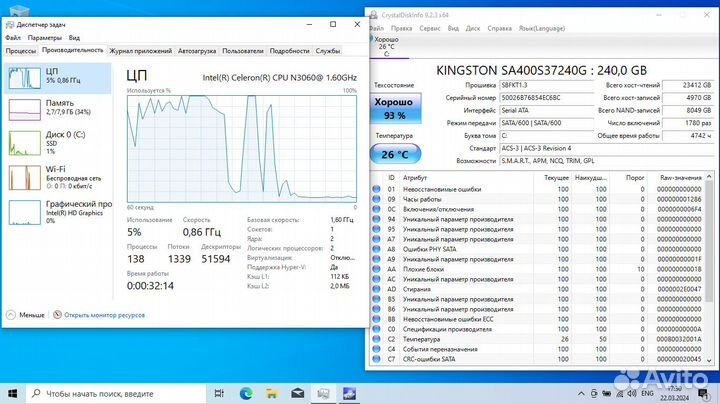Click the status icon for Плохие блоки row
The width and height of the screenshot is (720, 404).
tap(377, 269)
